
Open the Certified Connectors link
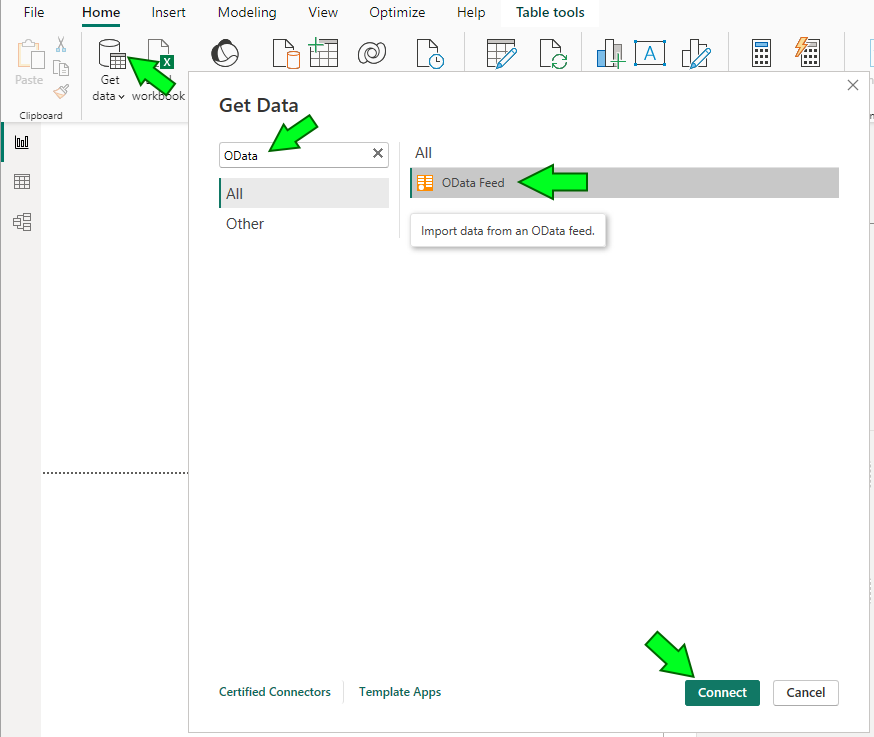tap(275, 692)
